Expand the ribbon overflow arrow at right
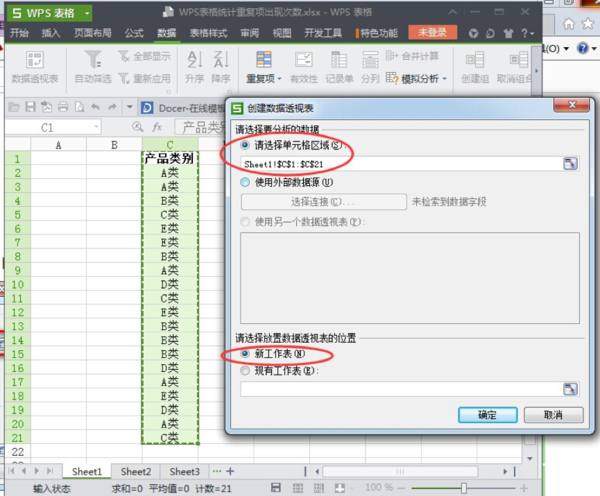Viewport: 600px width, 496px height. click(536, 71)
